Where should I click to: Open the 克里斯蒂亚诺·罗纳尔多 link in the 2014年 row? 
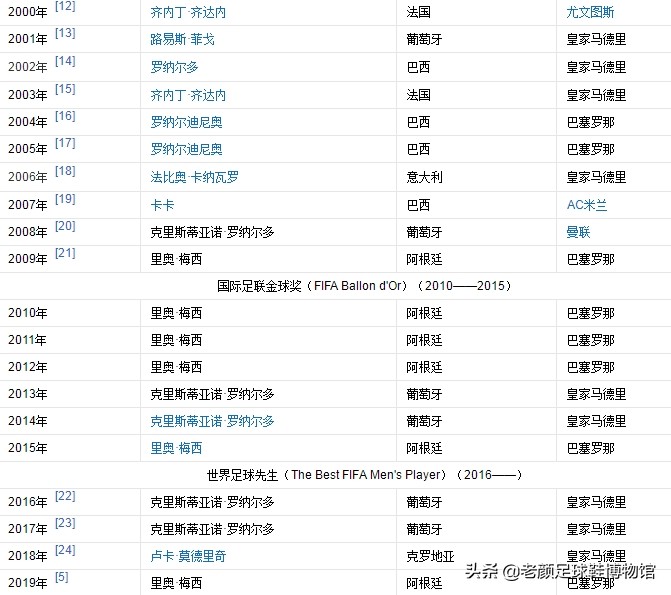pos(212,421)
